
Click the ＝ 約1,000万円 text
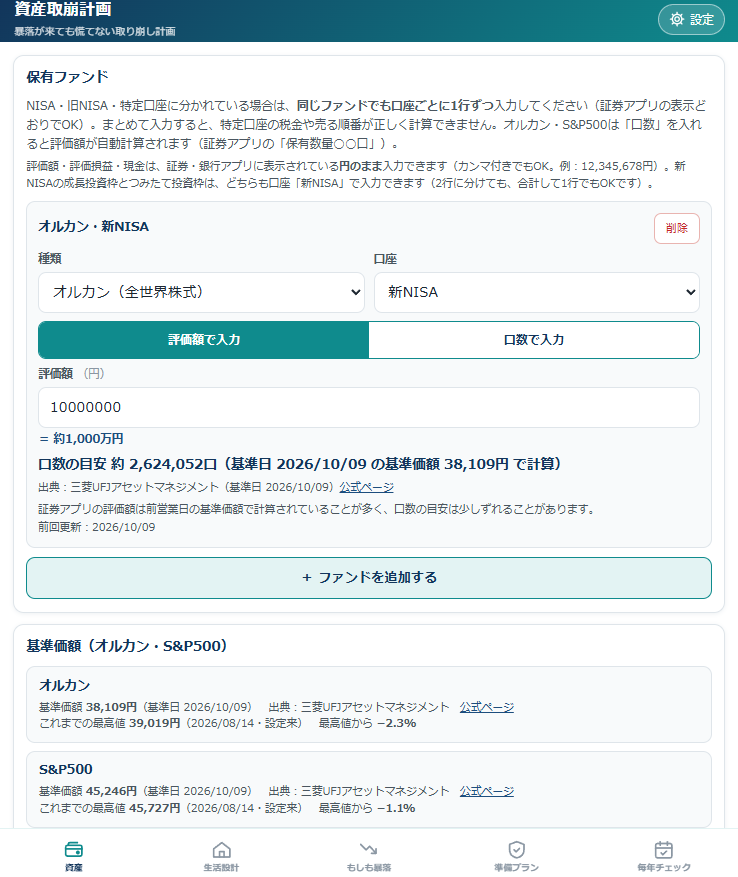pyautogui.click(x=81, y=438)
